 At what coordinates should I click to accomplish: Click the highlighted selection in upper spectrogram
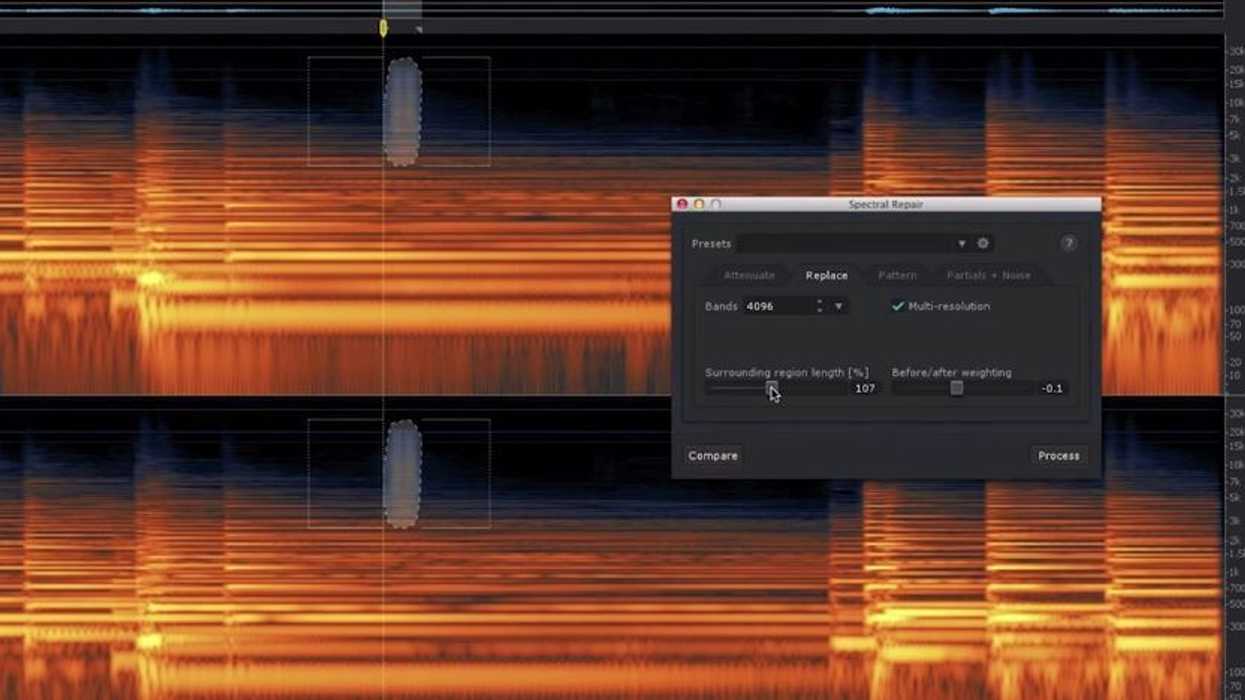coord(402,111)
